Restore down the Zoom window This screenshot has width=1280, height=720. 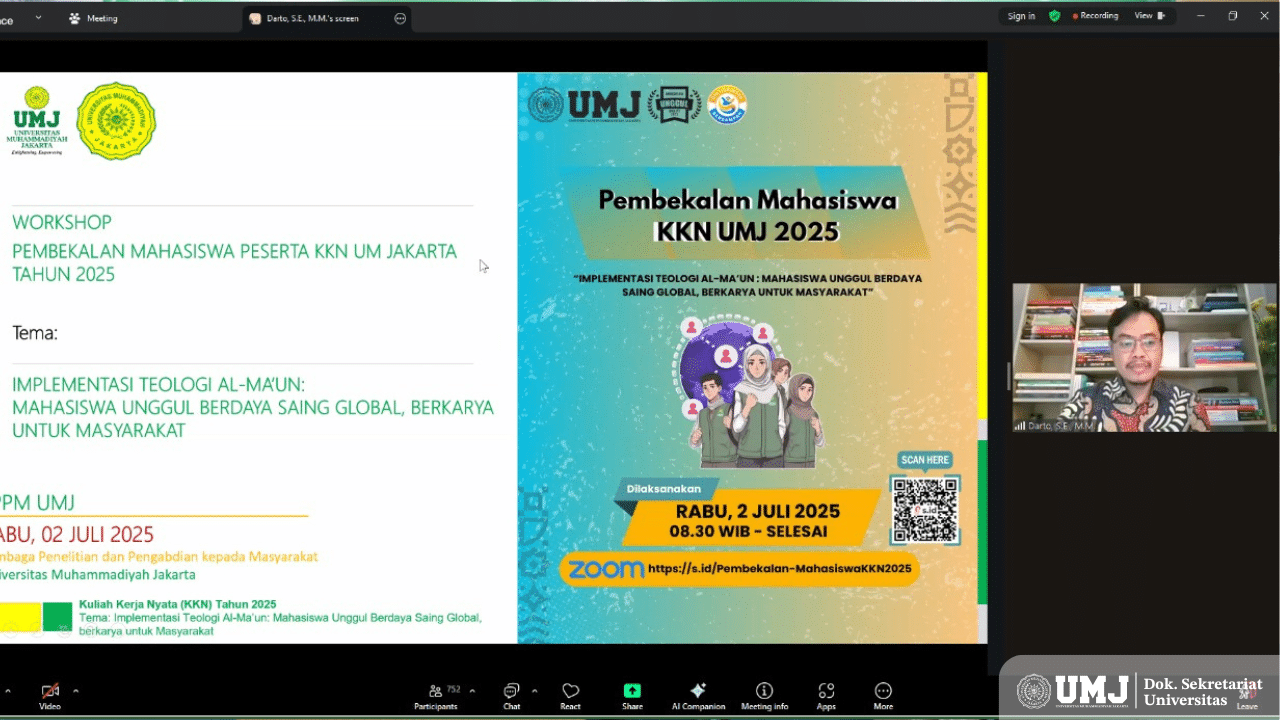point(1232,15)
